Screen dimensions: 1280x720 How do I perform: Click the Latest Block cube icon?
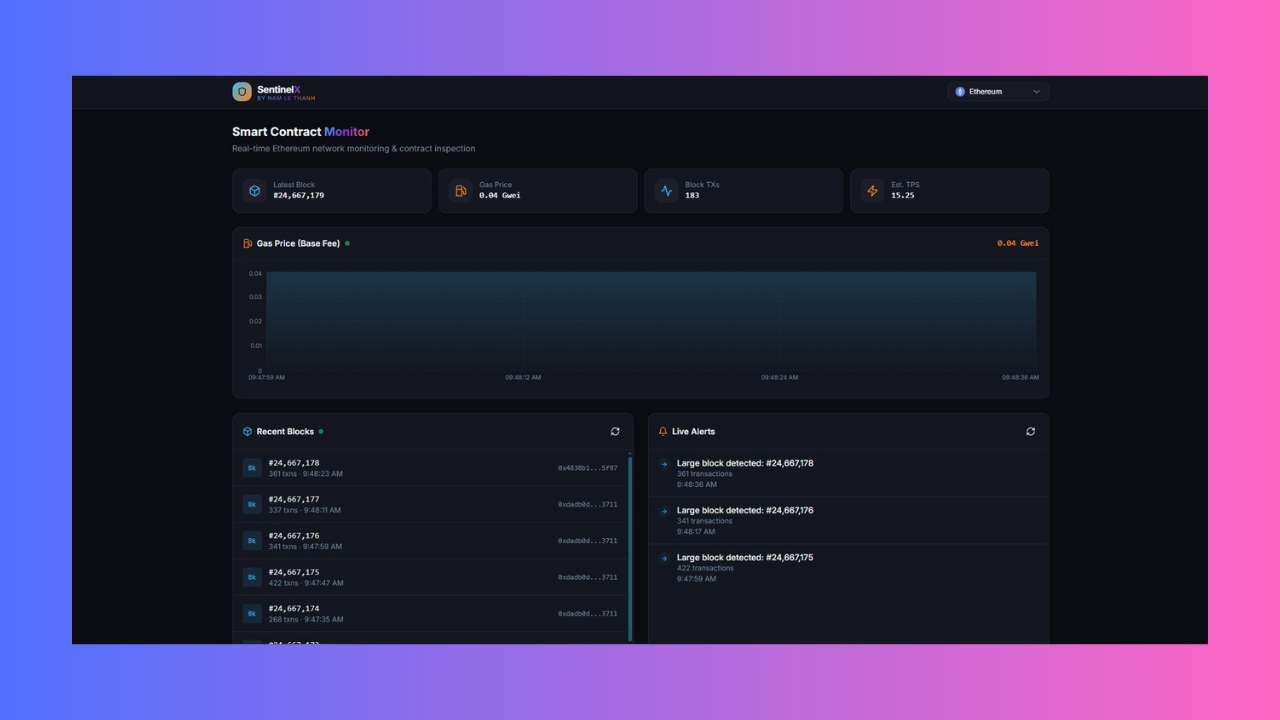pyautogui.click(x=255, y=191)
